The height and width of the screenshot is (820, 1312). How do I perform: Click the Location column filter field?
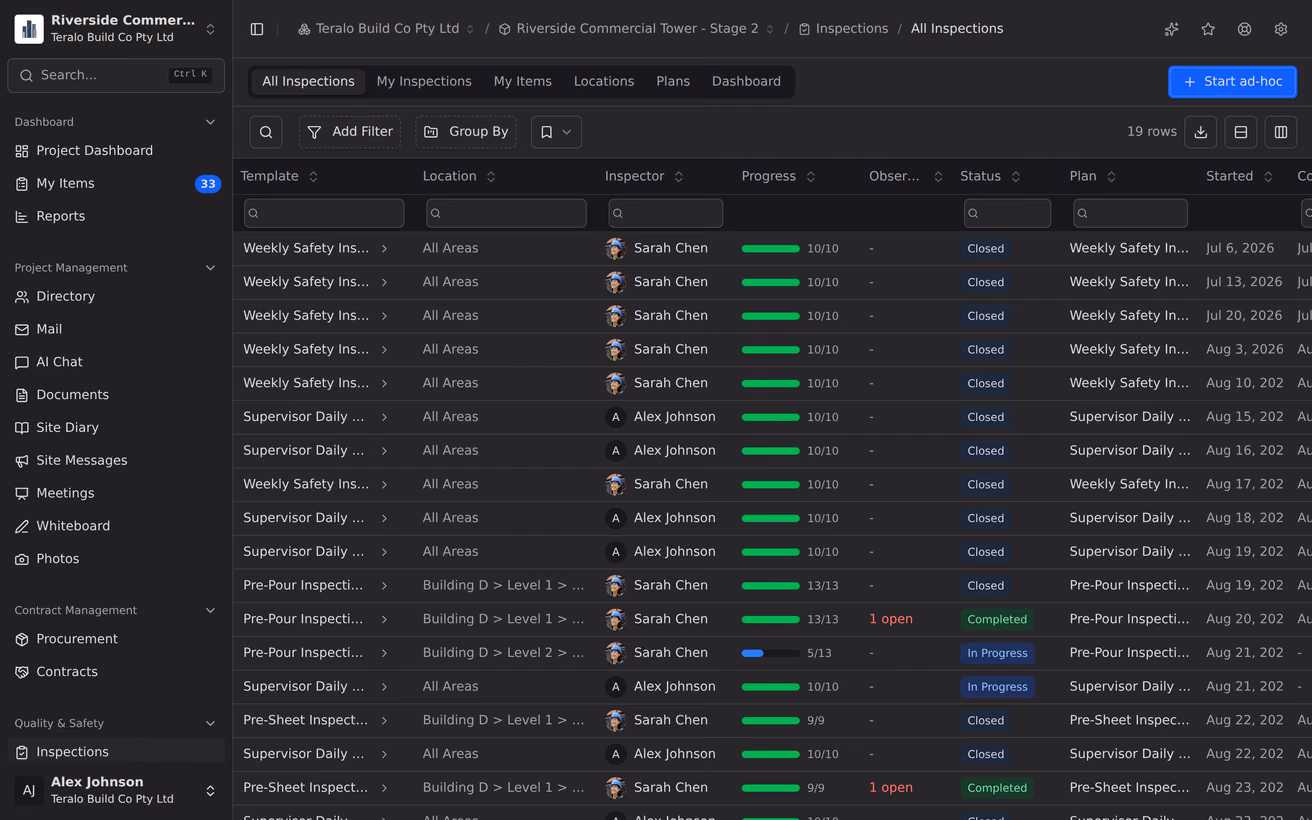pos(506,213)
